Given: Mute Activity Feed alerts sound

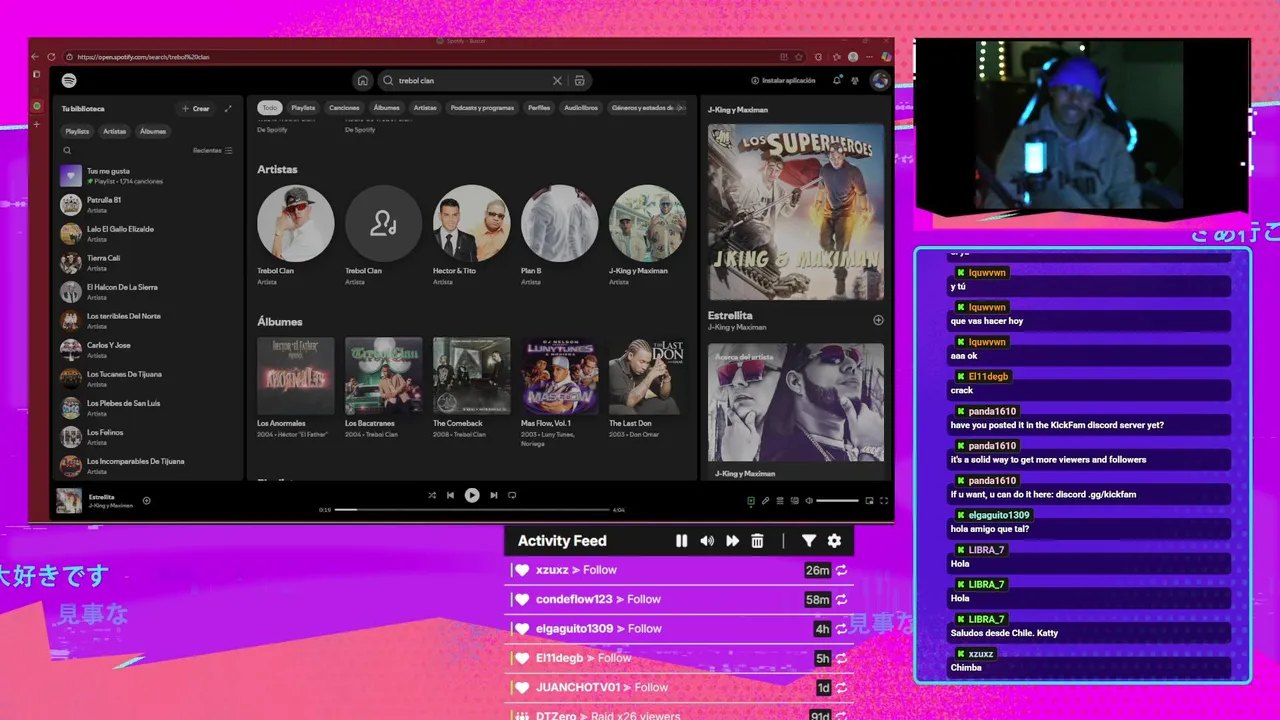Looking at the screenshot, I should (x=707, y=541).
